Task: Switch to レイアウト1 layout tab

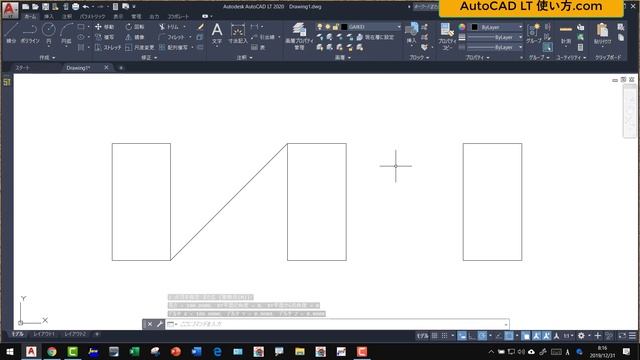Action: pyautogui.click(x=44, y=334)
